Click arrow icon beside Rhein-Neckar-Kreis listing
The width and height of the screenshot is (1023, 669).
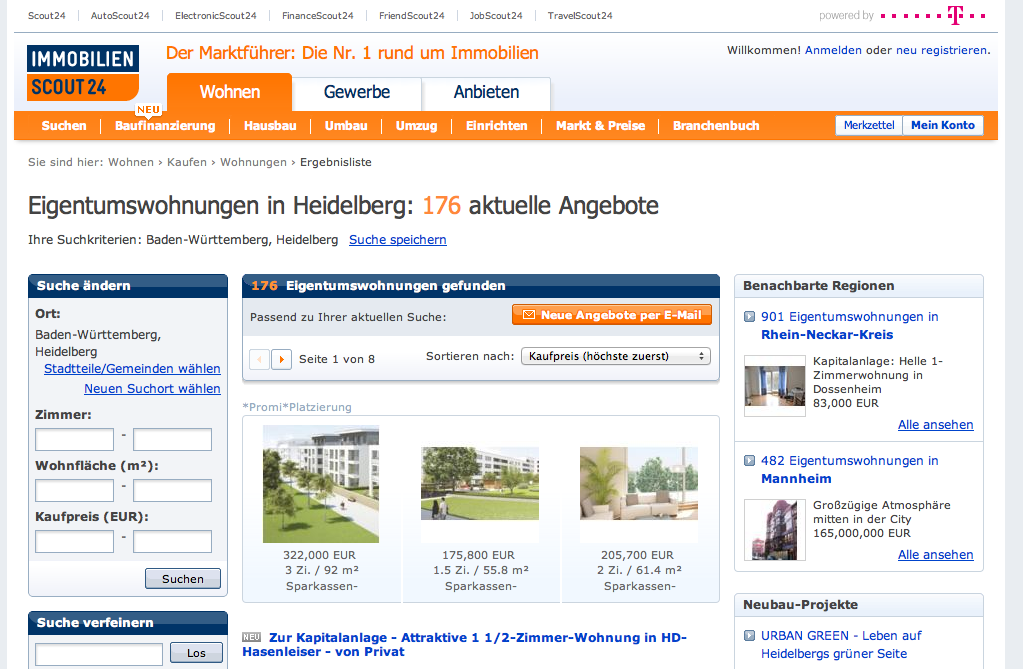[x=750, y=317]
